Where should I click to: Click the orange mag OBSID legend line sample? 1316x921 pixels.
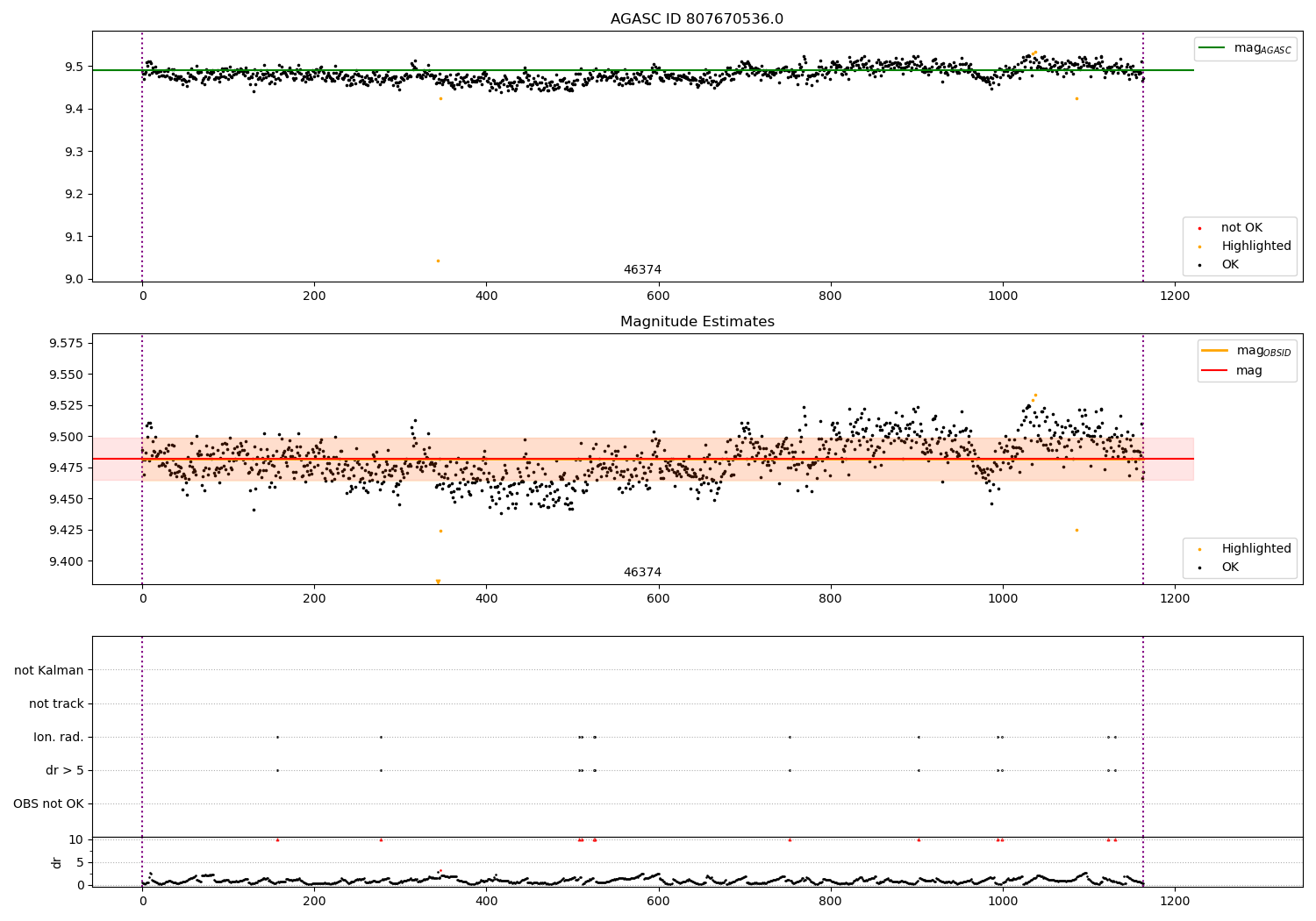tap(1214, 351)
